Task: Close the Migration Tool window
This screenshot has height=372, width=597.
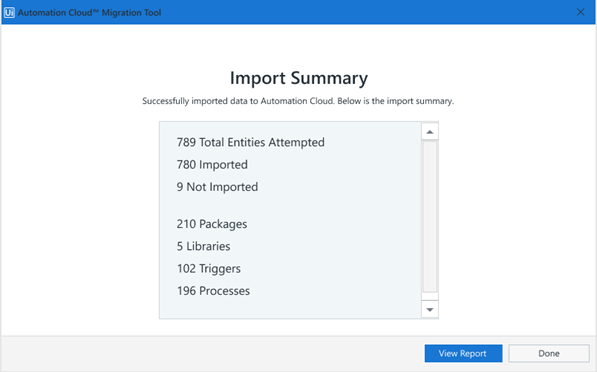Action: [580, 12]
